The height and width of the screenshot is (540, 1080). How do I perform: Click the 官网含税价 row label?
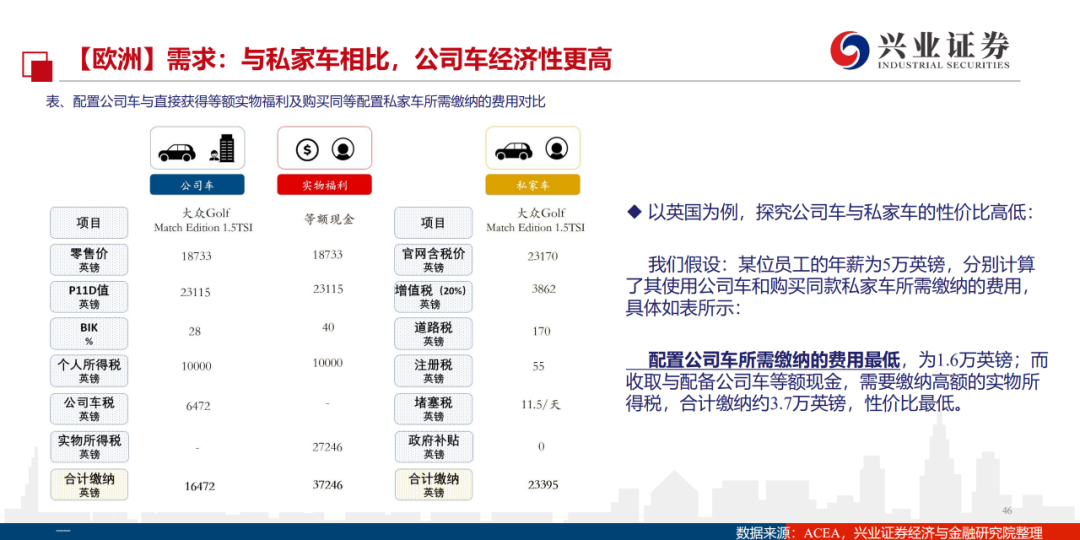click(433, 260)
